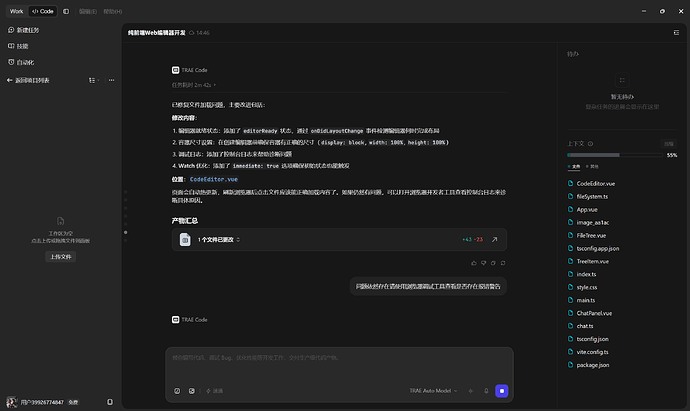Open the 帮助(H) menu

click(x=113, y=11)
